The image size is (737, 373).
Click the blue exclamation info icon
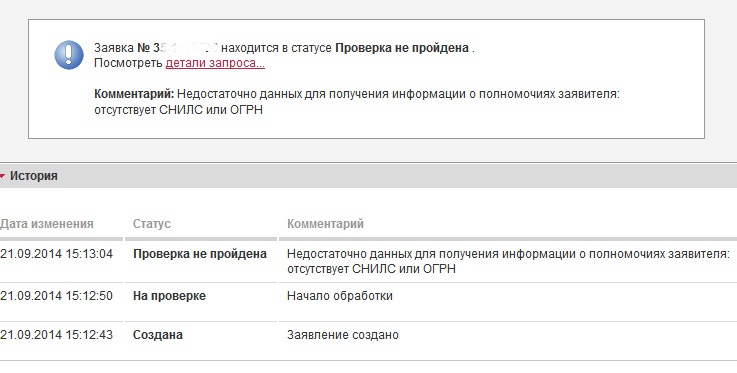(69, 54)
